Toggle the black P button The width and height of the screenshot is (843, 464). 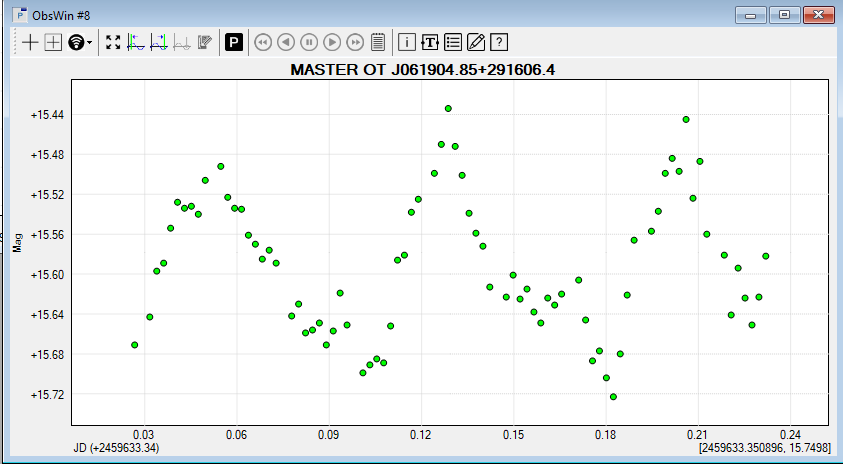point(234,42)
